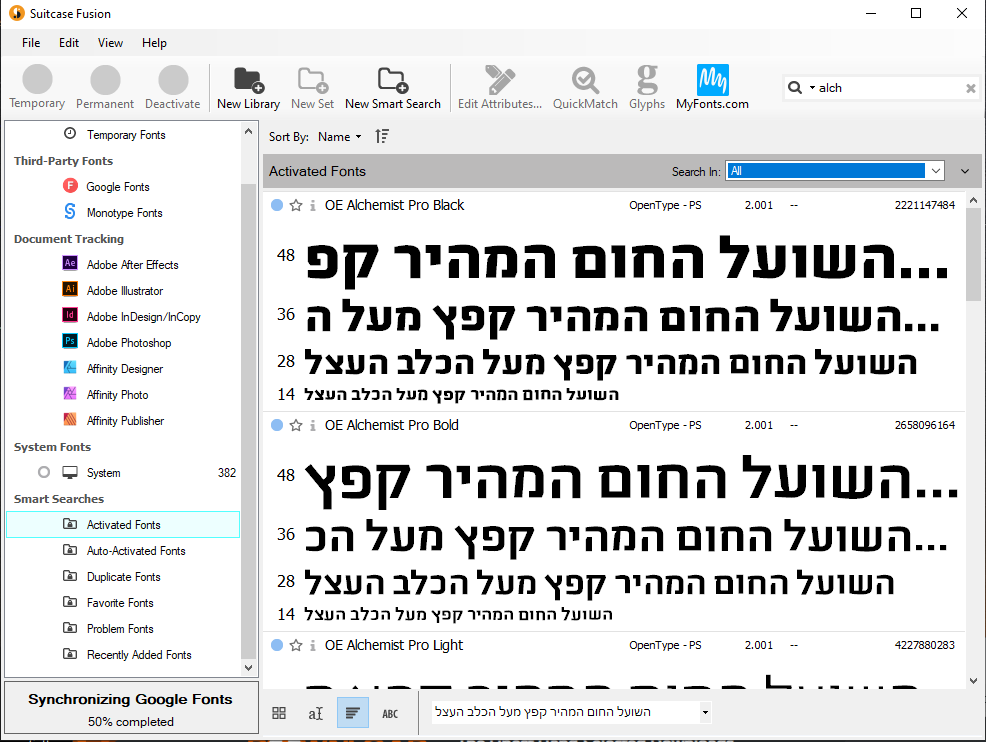Open Edit Attributes tool

(500, 87)
